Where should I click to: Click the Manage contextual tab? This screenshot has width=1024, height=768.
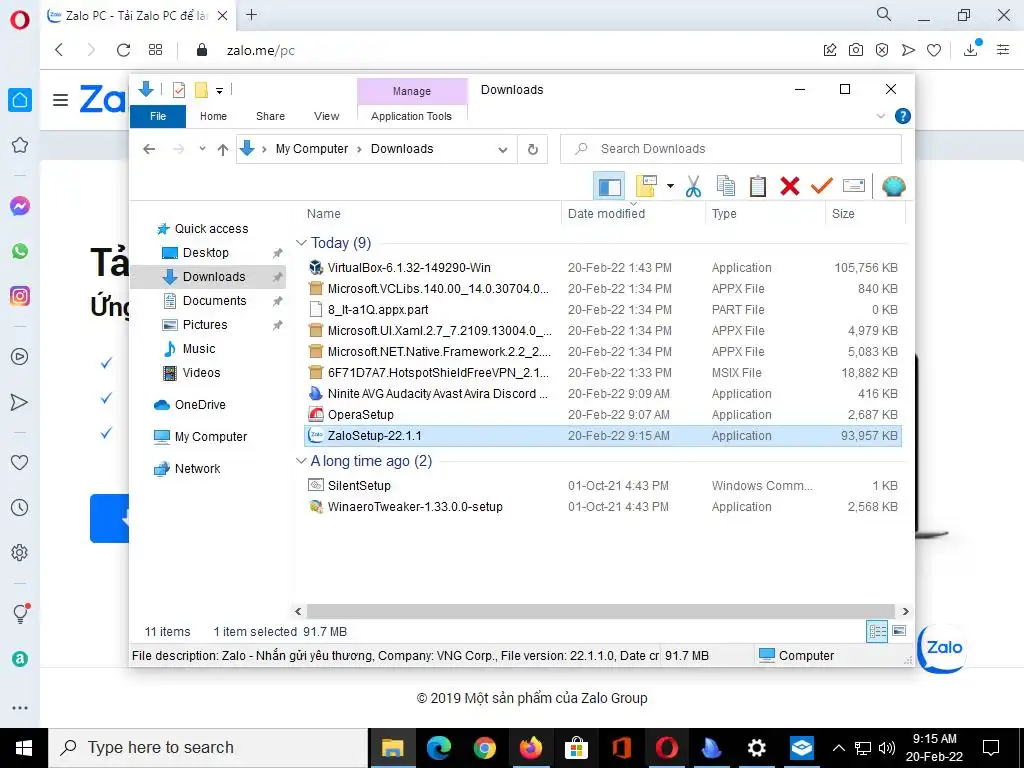[411, 91]
